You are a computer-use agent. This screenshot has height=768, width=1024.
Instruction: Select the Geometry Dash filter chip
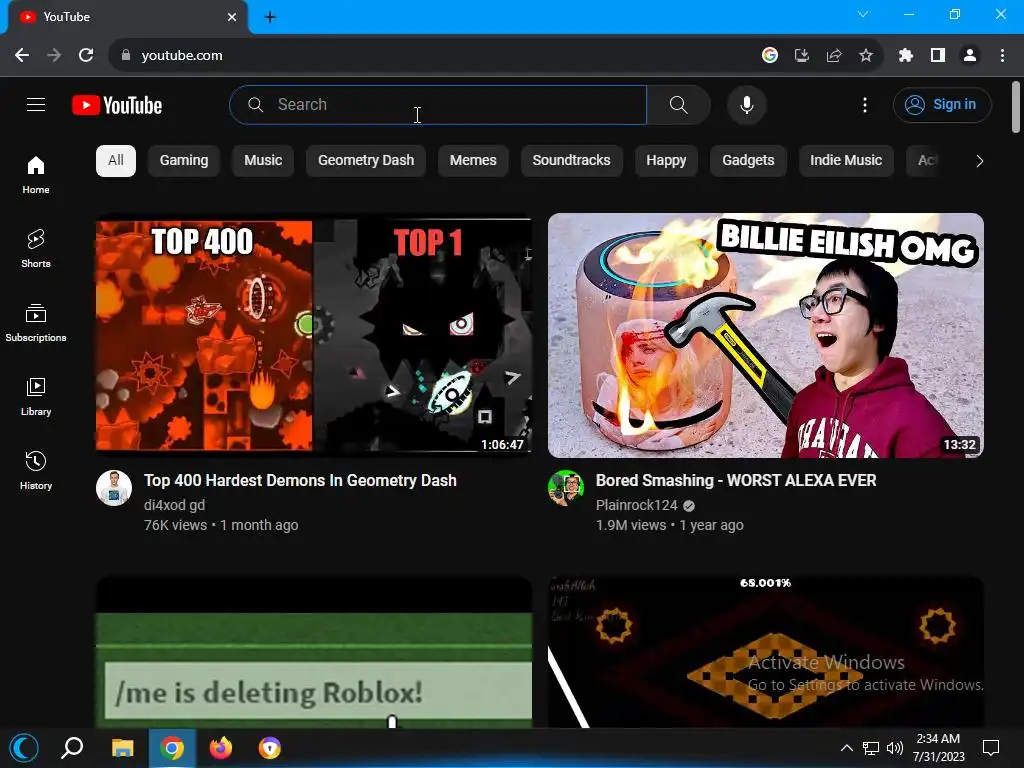pyautogui.click(x=366, y=161)
